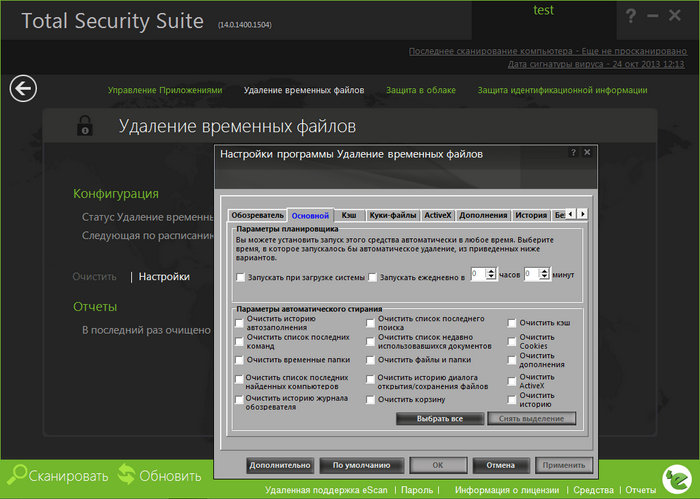Click the минут number field
700x499 pixels.
(x=531, y=274)
